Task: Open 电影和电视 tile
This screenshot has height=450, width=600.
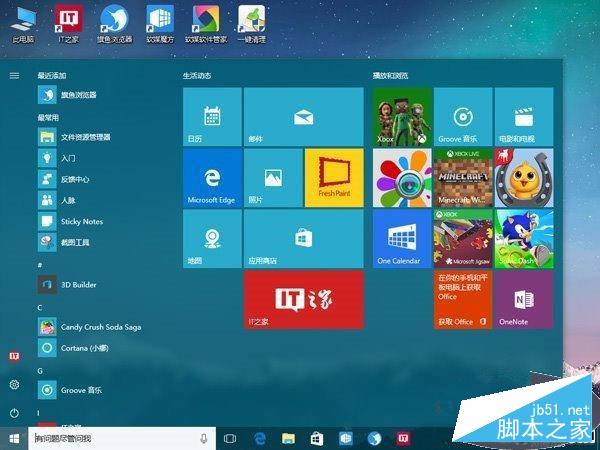Action: point(524,117)
